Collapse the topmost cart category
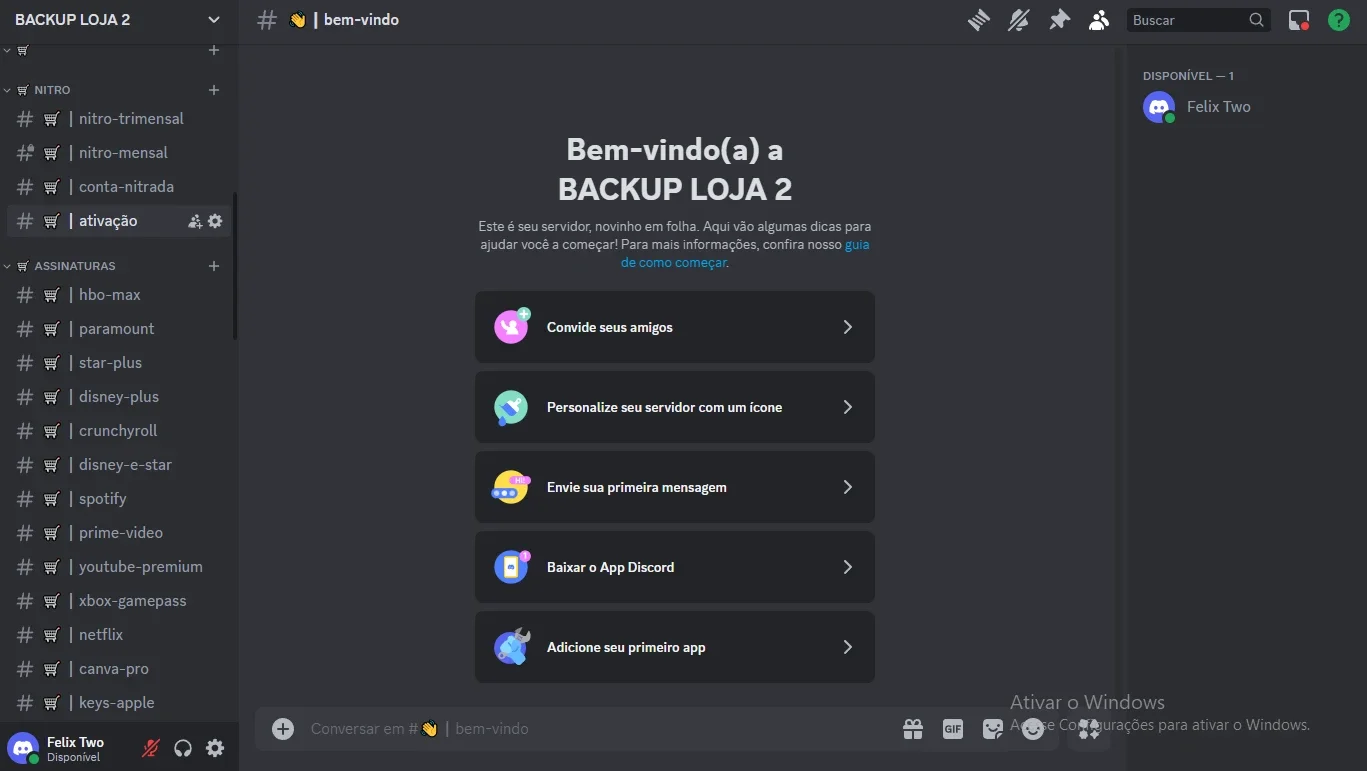Viewport: 1367px width, 771px height. tap(17, 50)
